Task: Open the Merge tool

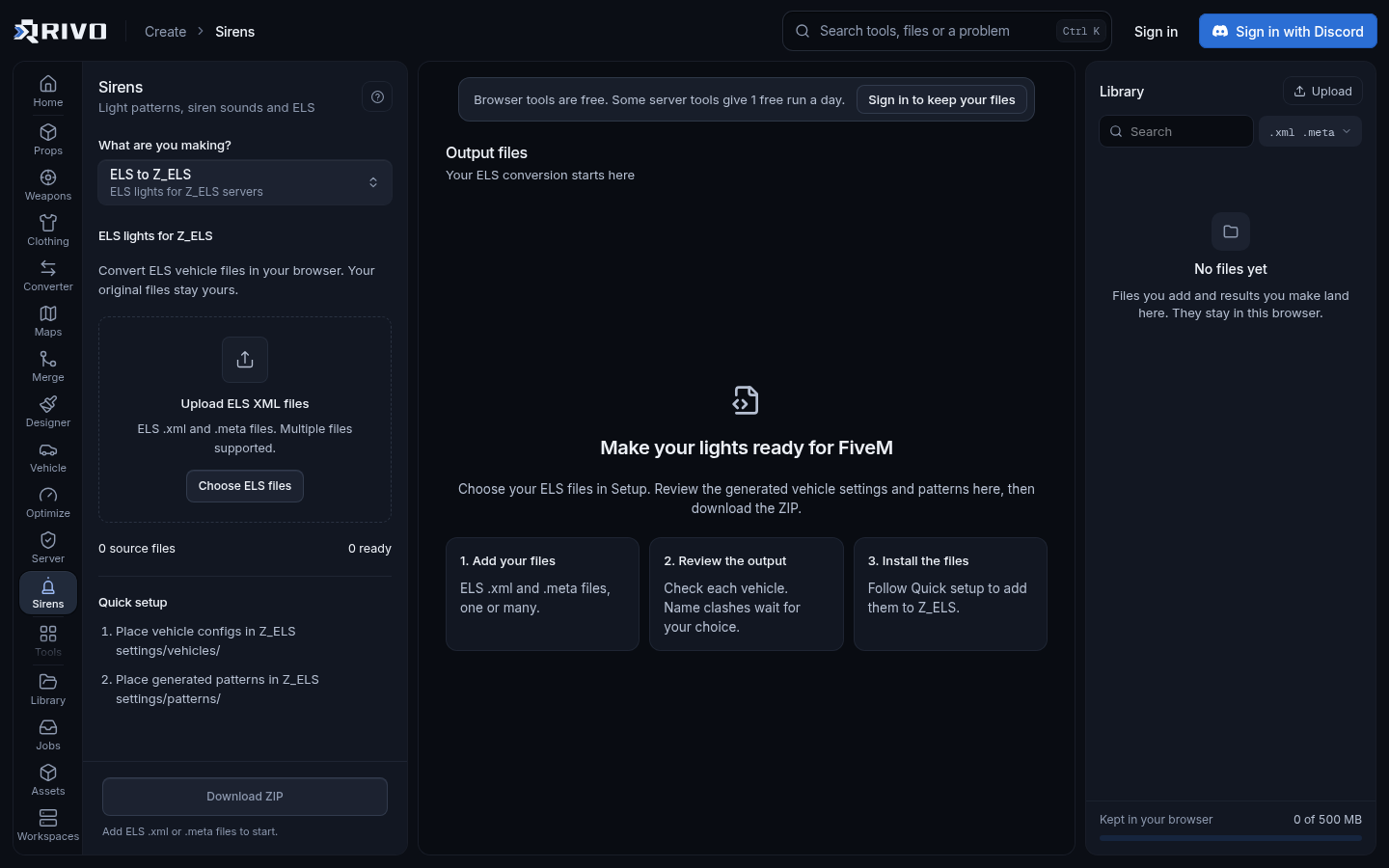Action: coord(48,366)
